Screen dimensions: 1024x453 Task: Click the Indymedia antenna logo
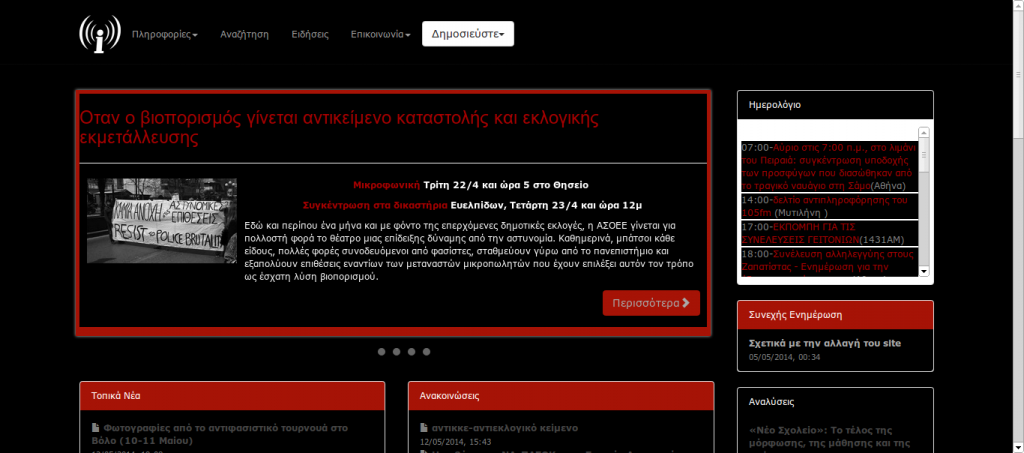pos(100,34)
